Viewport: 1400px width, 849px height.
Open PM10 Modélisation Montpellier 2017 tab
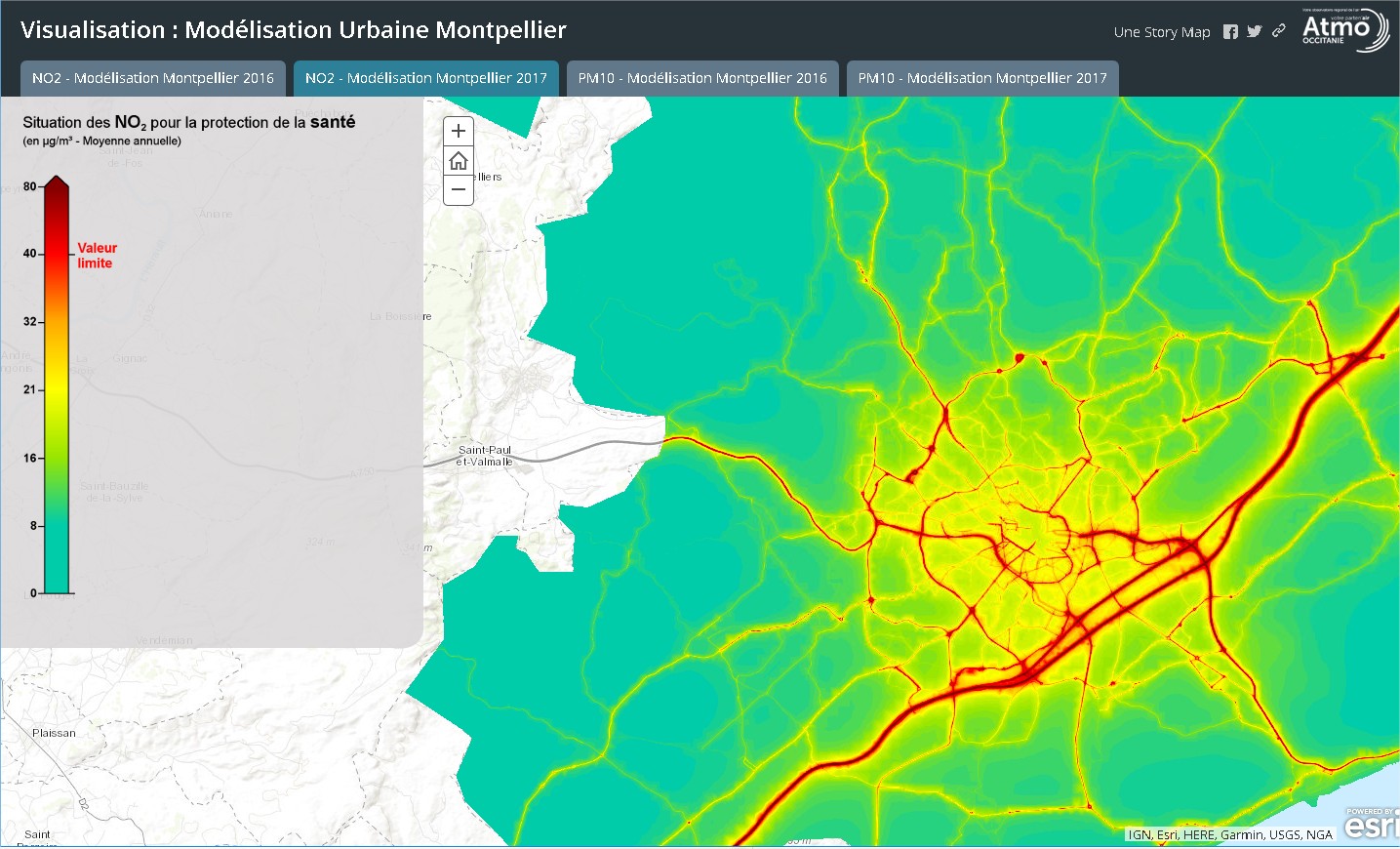pos(982,78)
